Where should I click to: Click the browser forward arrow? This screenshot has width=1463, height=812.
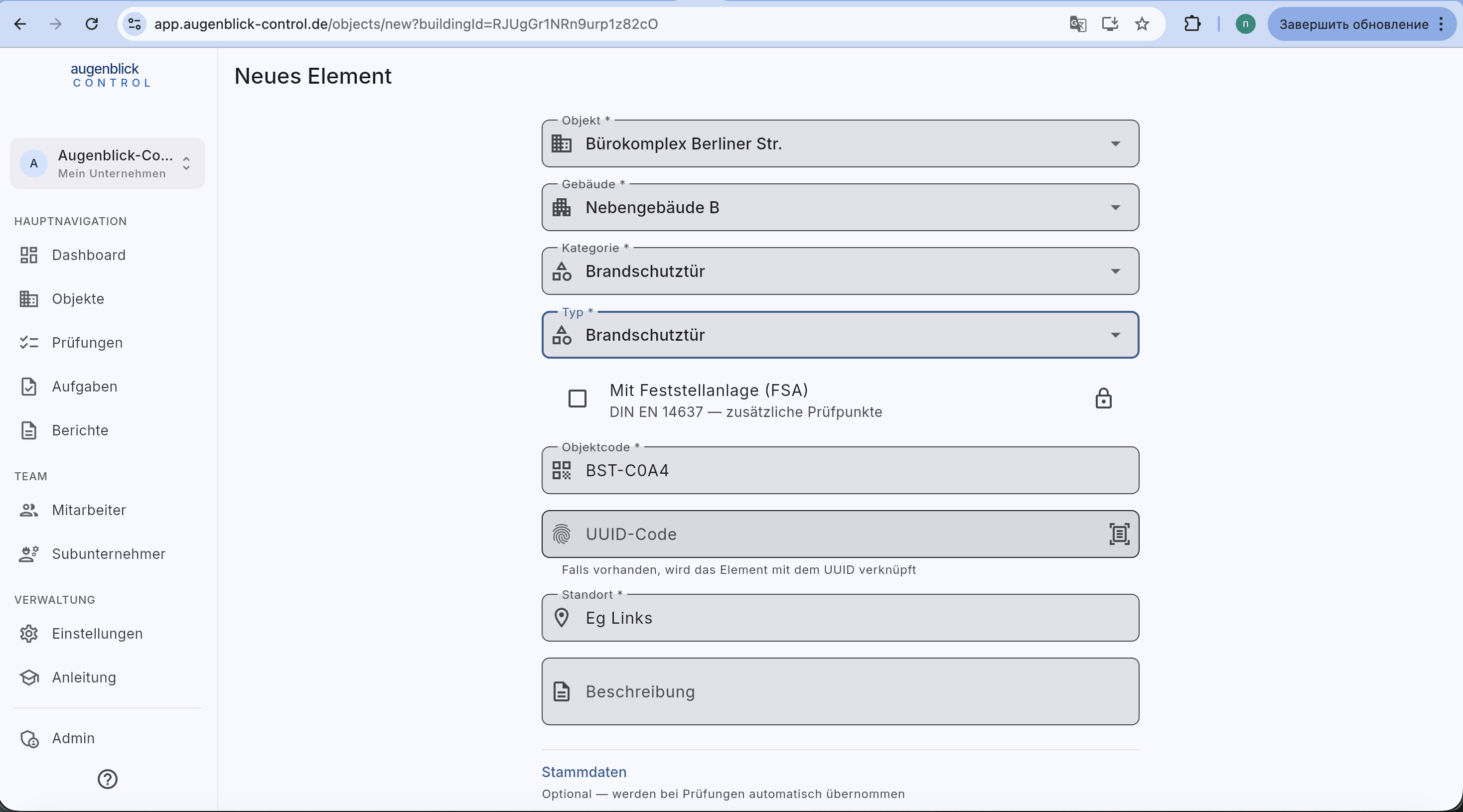[x=56, y=24]
